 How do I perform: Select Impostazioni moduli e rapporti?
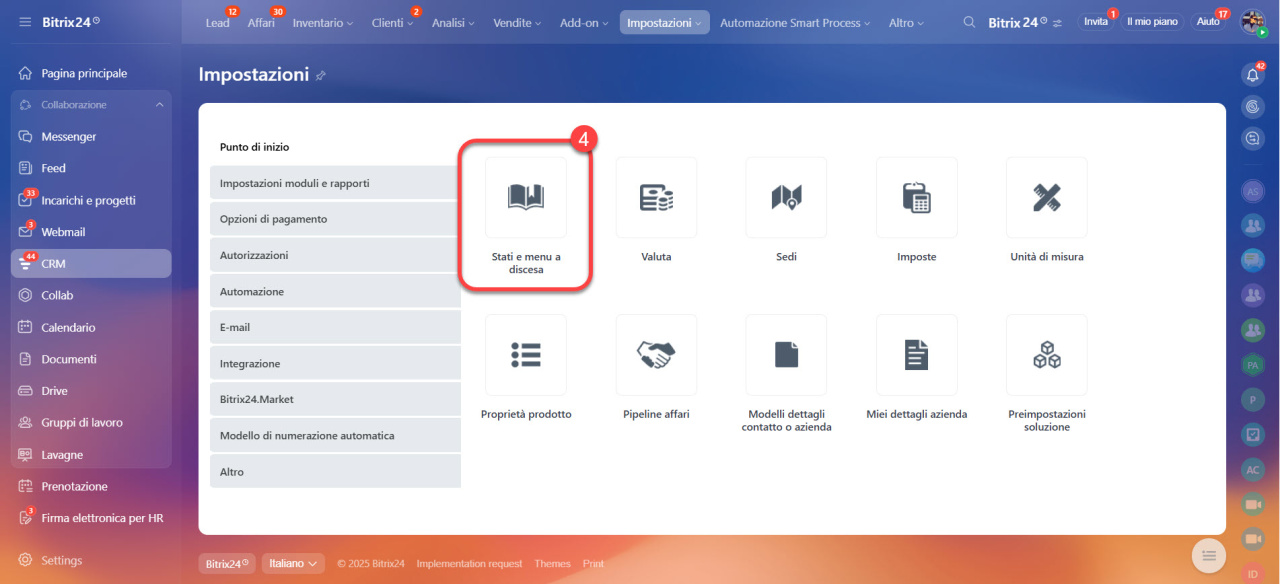click(x=335, y=183)
